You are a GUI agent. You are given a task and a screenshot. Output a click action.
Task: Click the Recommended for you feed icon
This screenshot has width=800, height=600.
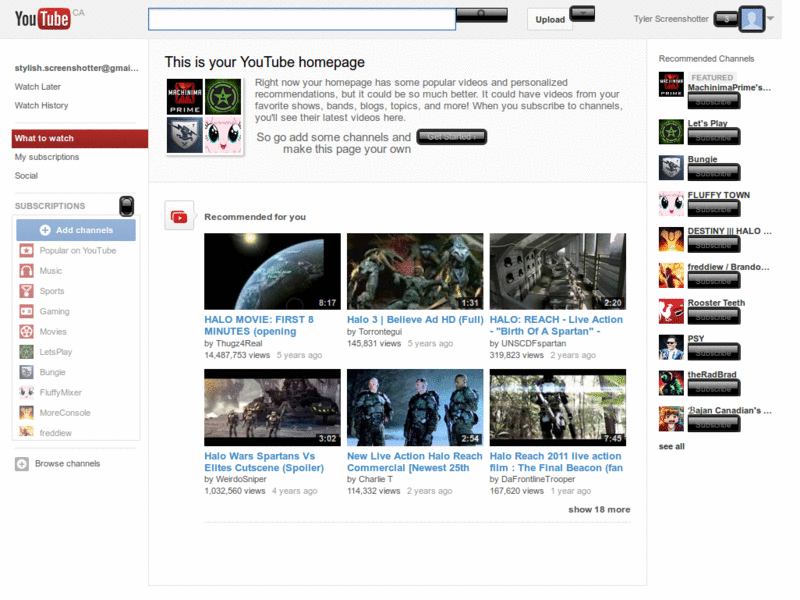179,216
